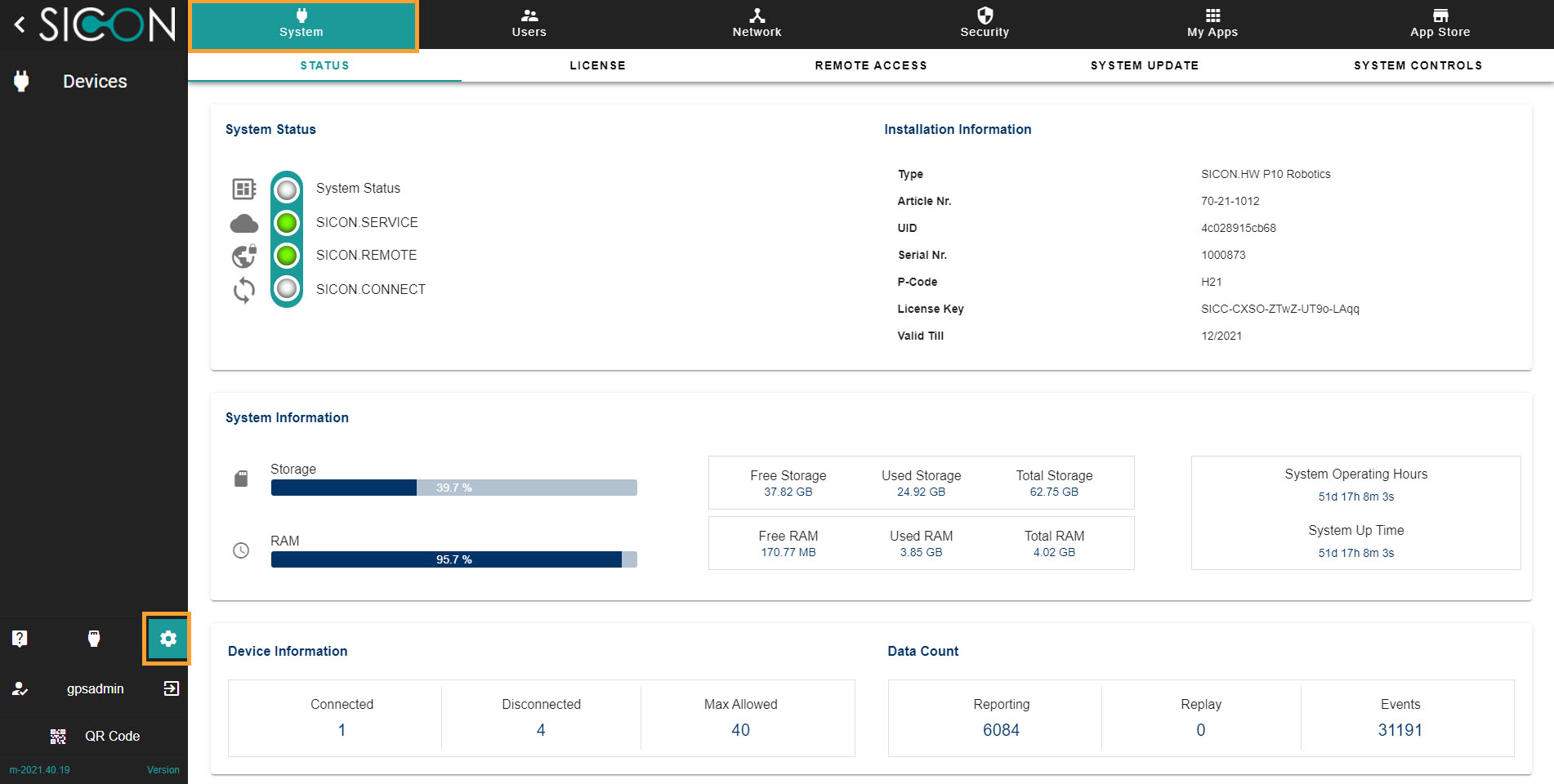The image size is (1554, 784).
Task: Click the SICON.CONNECT sync icon
Action: (x=243, y=290)
